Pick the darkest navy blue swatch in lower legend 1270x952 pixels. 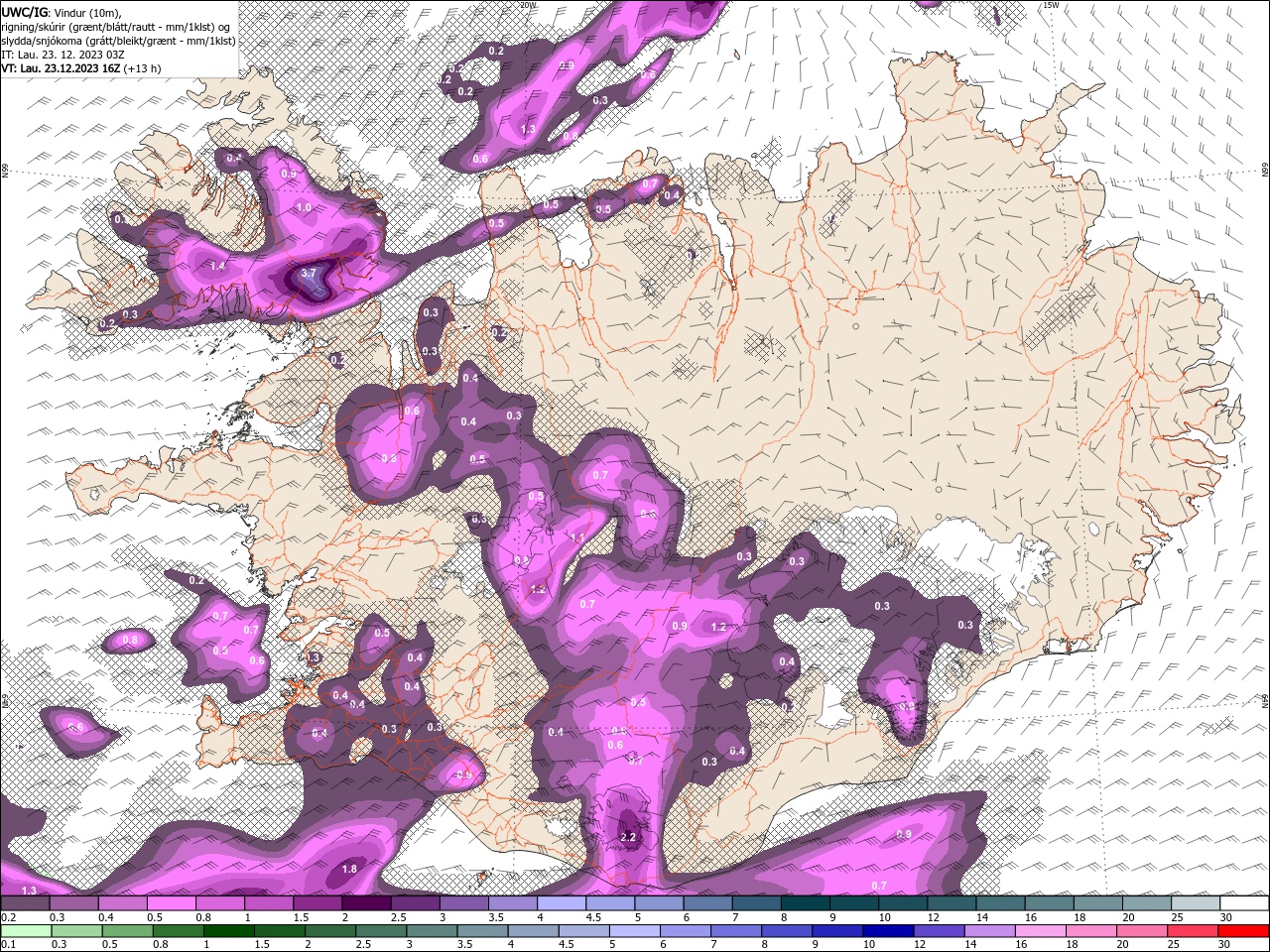[x=888, y=931]
